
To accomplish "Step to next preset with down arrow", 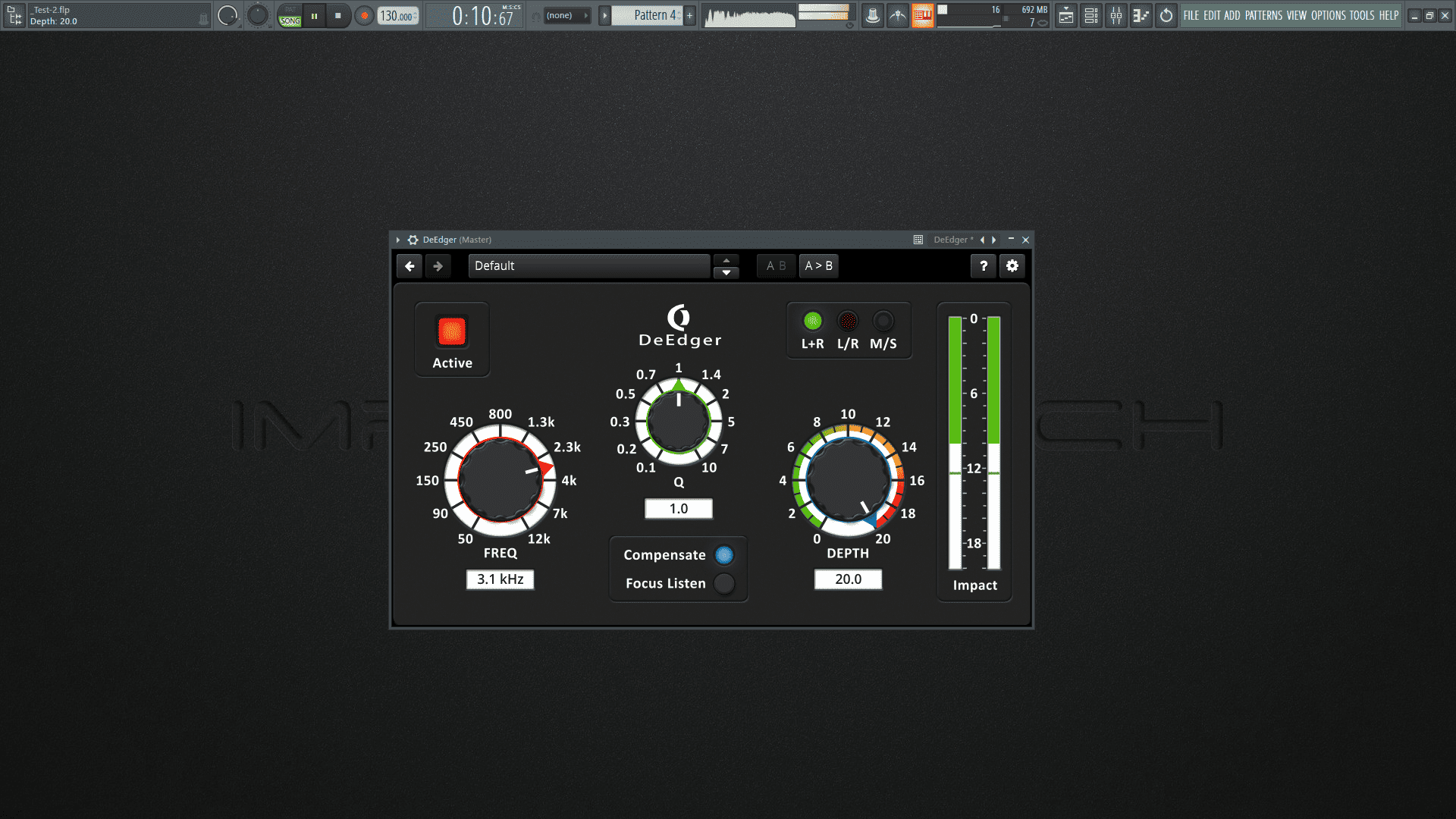I will click(x=726, y=272).
